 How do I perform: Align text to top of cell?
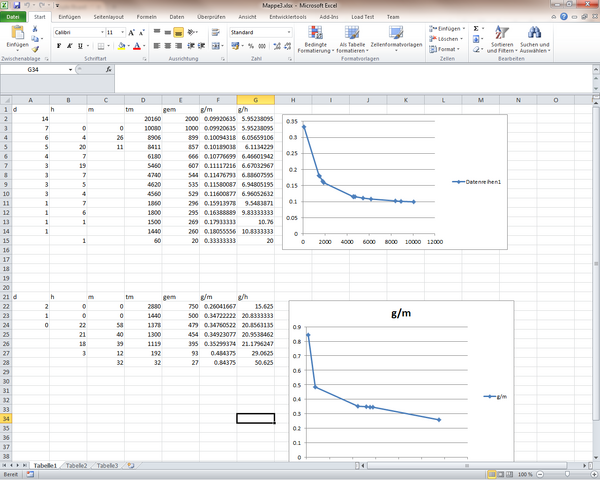157,32
